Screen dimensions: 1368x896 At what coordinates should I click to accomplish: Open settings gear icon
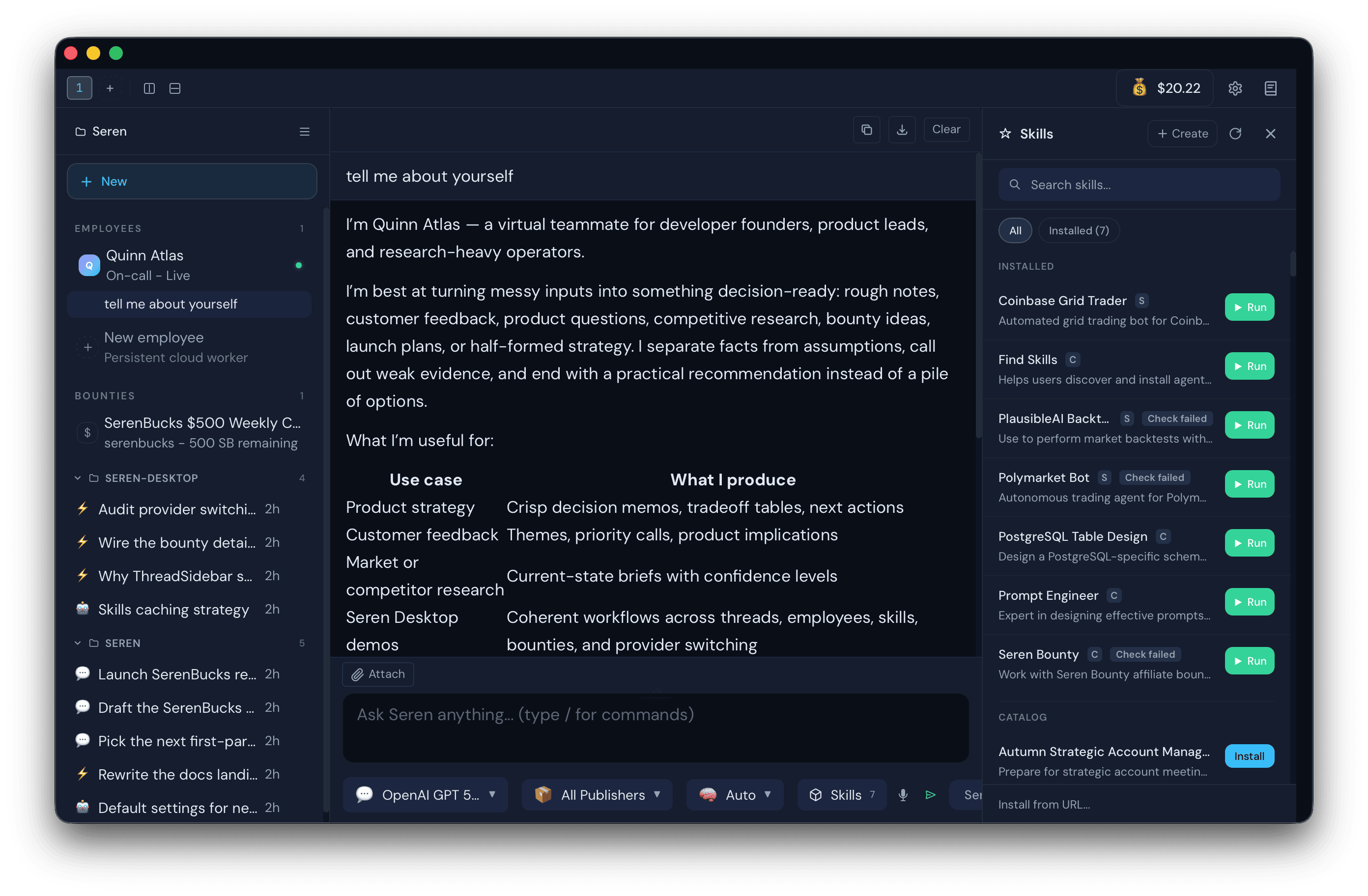click(1235, 88)
